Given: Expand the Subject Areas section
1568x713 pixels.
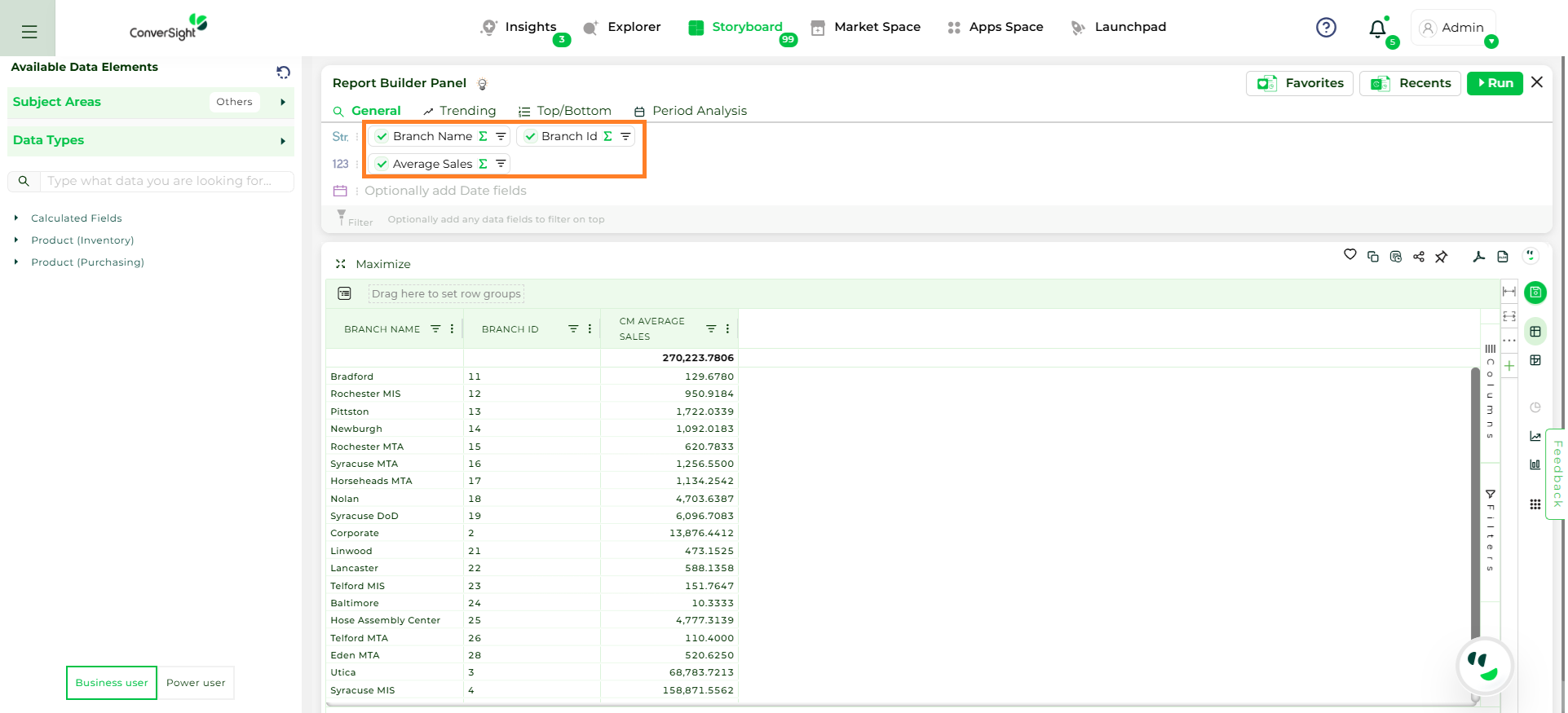Looking at the screenshot, I should pos(283,103).
